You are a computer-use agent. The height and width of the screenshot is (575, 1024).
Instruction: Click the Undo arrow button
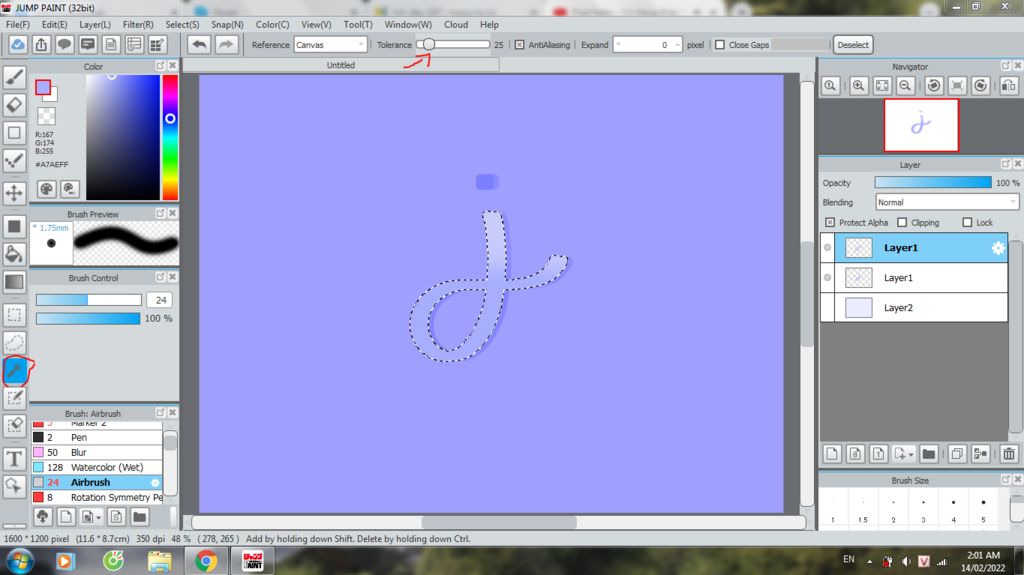pos(200,44)
